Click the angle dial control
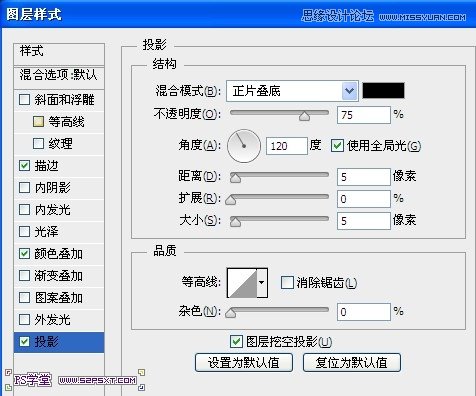This screenshot has height=396, width=476. [x=244, y=146]
